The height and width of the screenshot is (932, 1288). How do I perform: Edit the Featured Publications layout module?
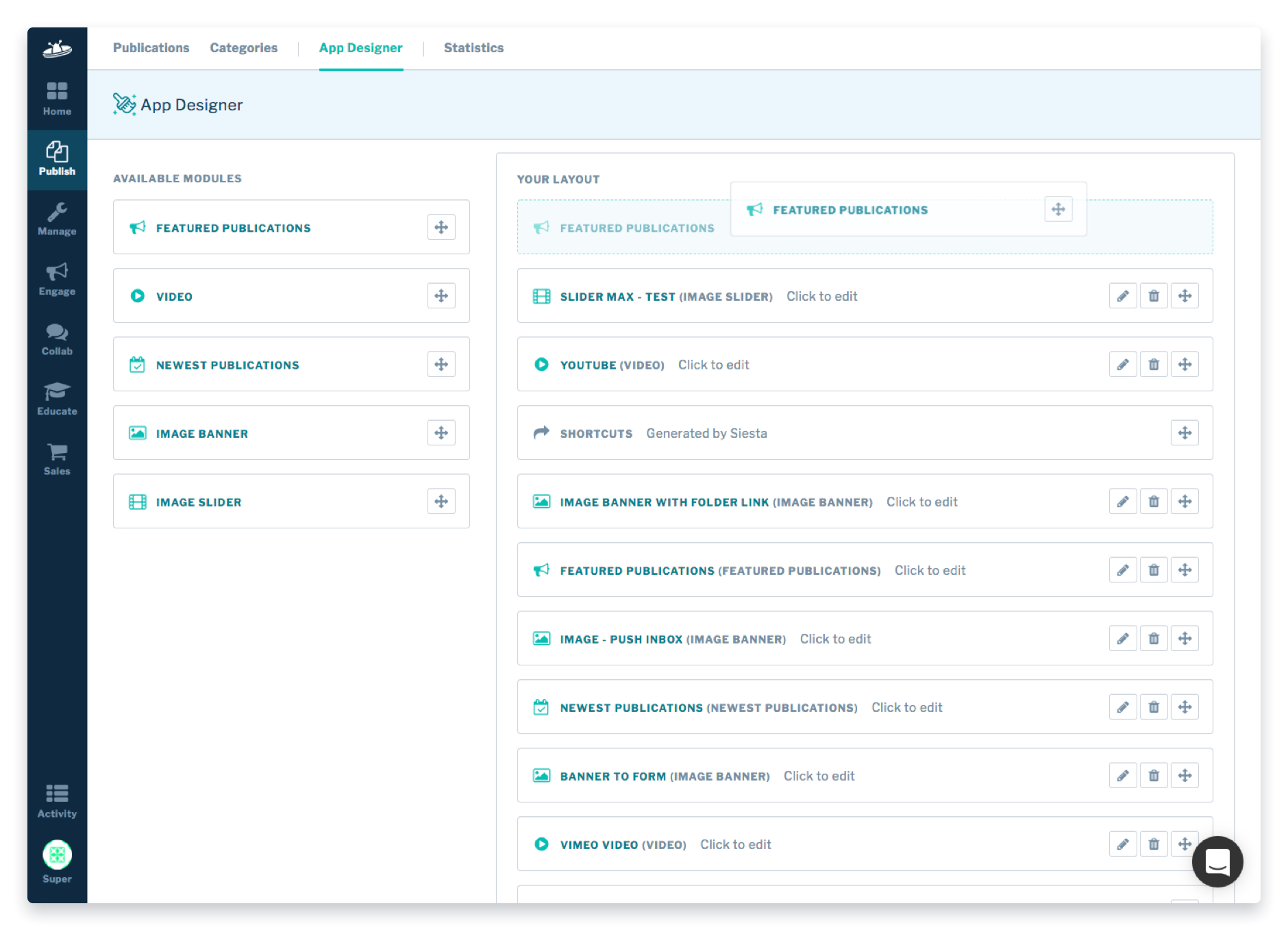pyautogui.click(x=1123, y=569)
